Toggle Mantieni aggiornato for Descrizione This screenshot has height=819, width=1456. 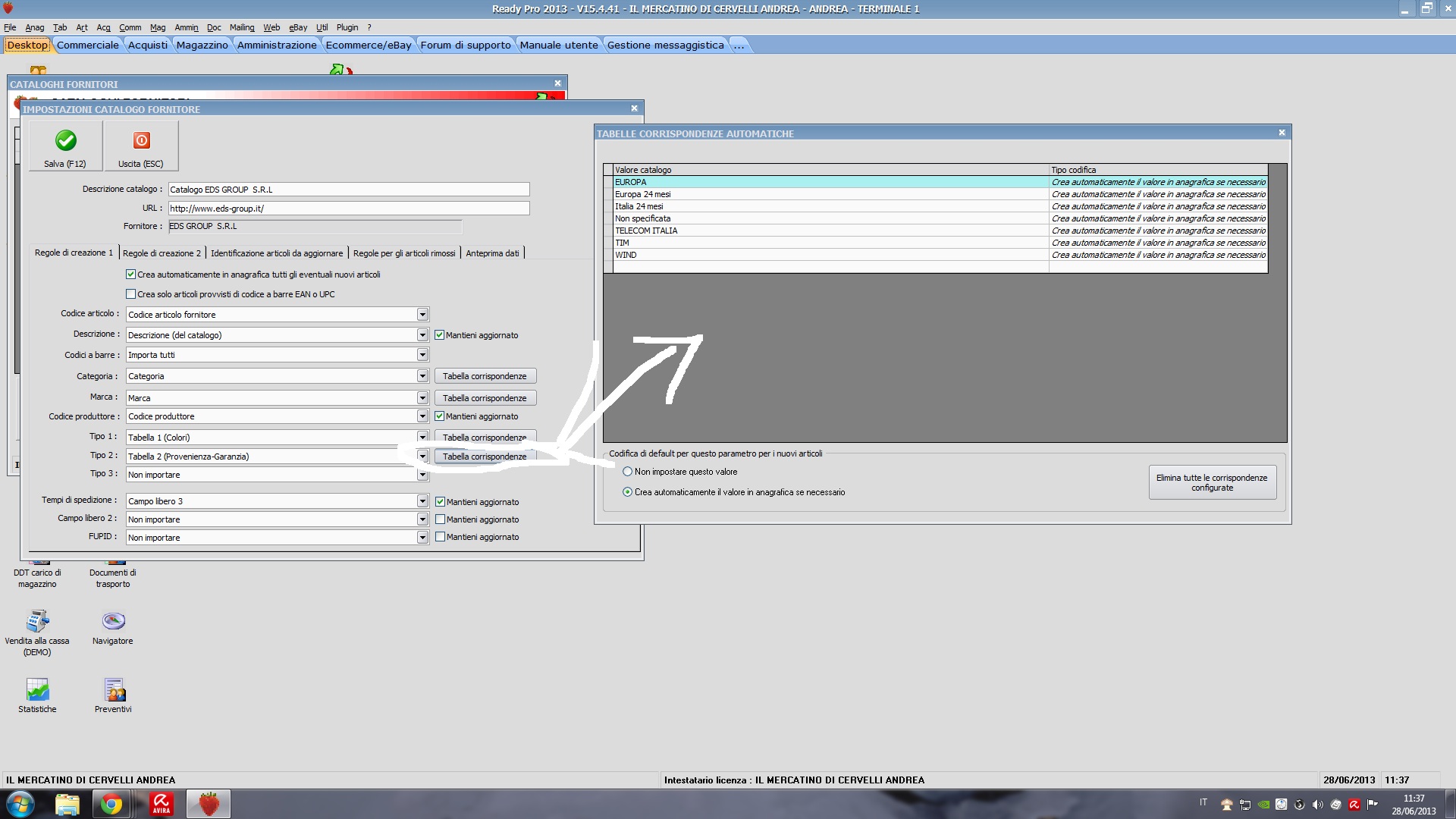(x=439, y=334)
